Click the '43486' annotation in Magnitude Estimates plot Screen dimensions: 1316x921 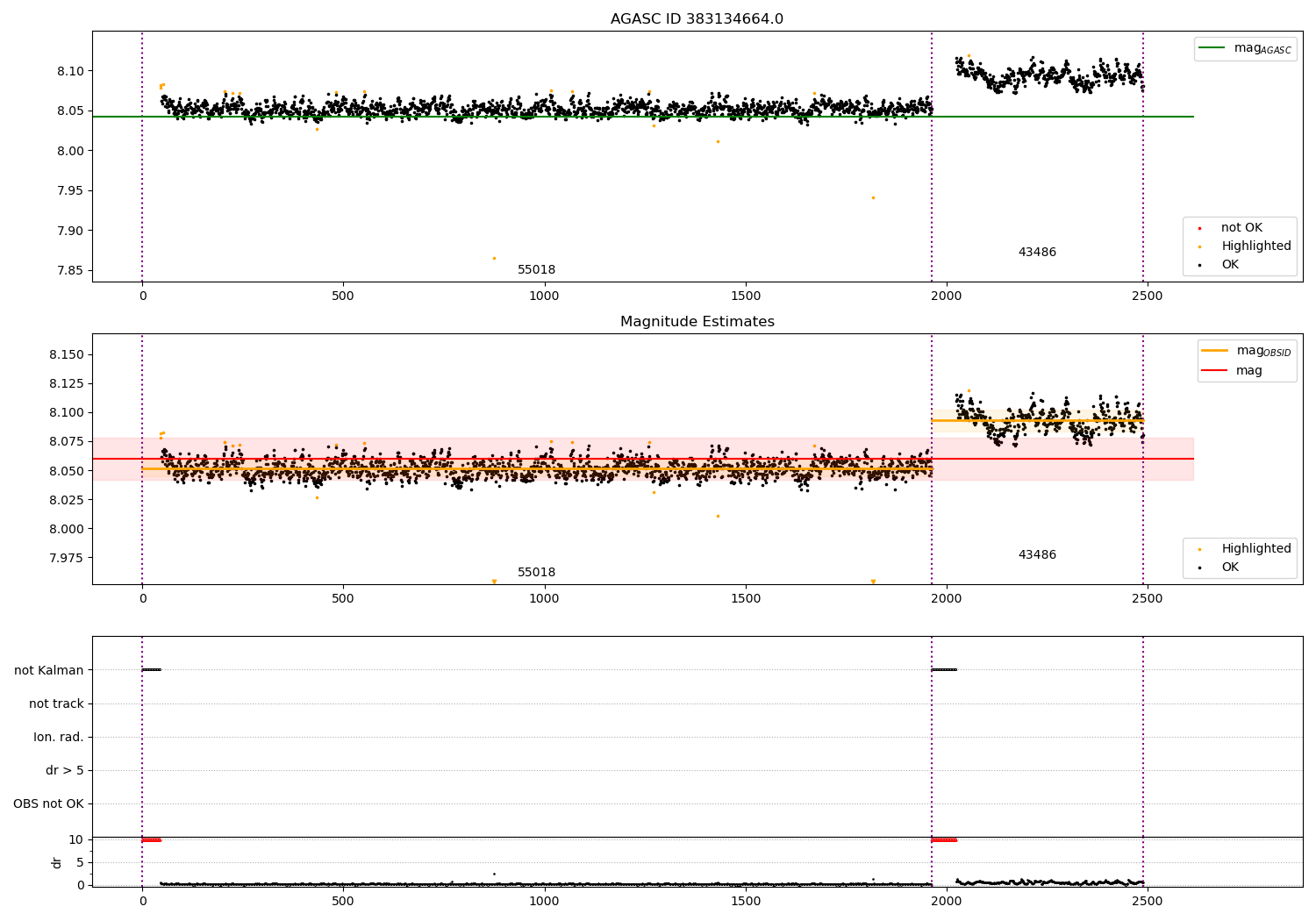point(1037,555)
